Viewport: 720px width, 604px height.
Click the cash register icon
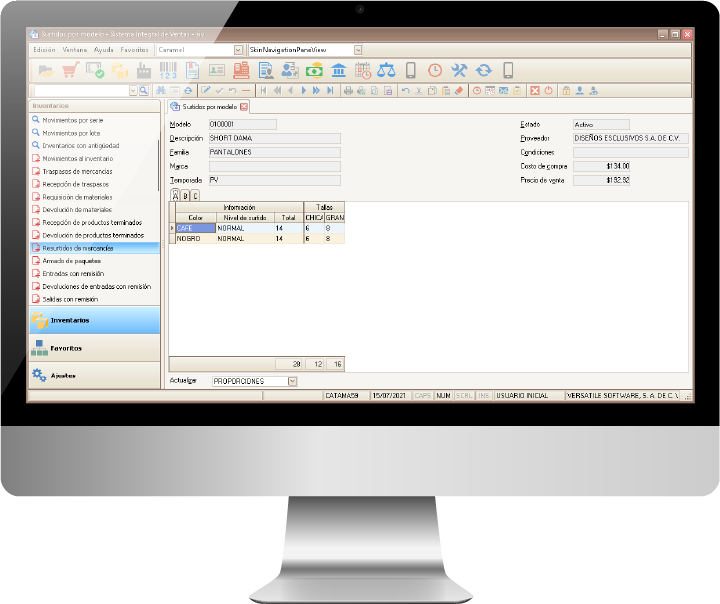[241, 70]
